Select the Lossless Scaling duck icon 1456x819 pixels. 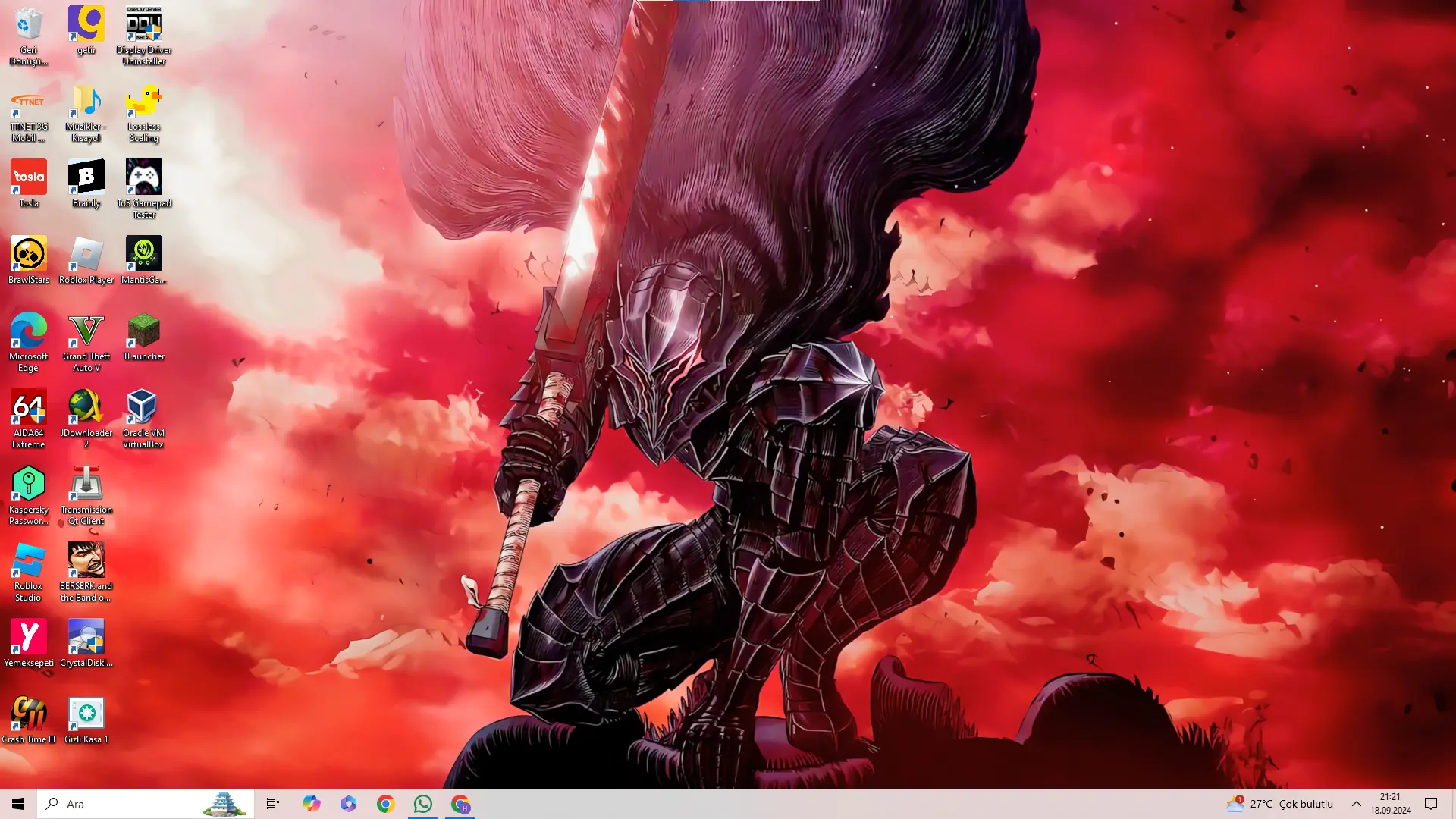click(x=144, y=113)
